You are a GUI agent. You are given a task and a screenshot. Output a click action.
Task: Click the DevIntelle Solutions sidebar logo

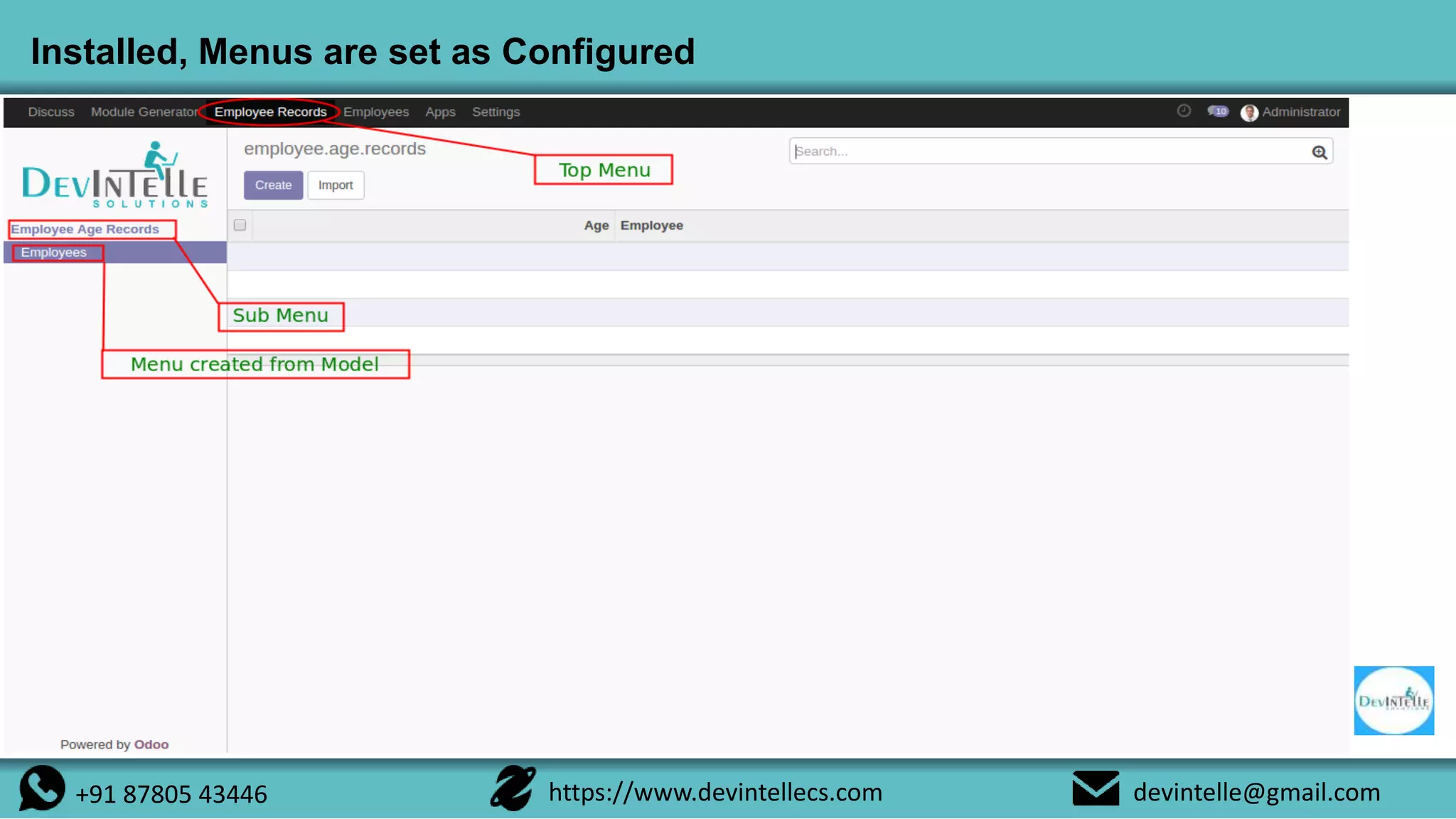click(114, 176)
